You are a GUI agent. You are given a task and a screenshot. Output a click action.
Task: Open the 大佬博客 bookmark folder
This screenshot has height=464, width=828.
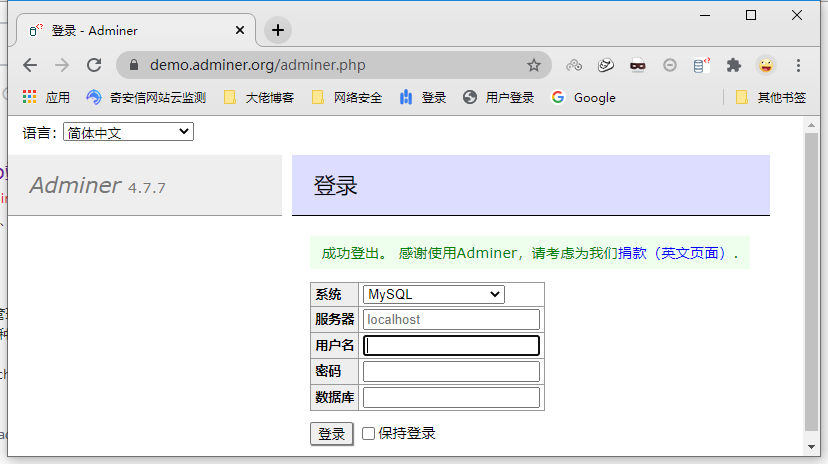tap(259, 98)
